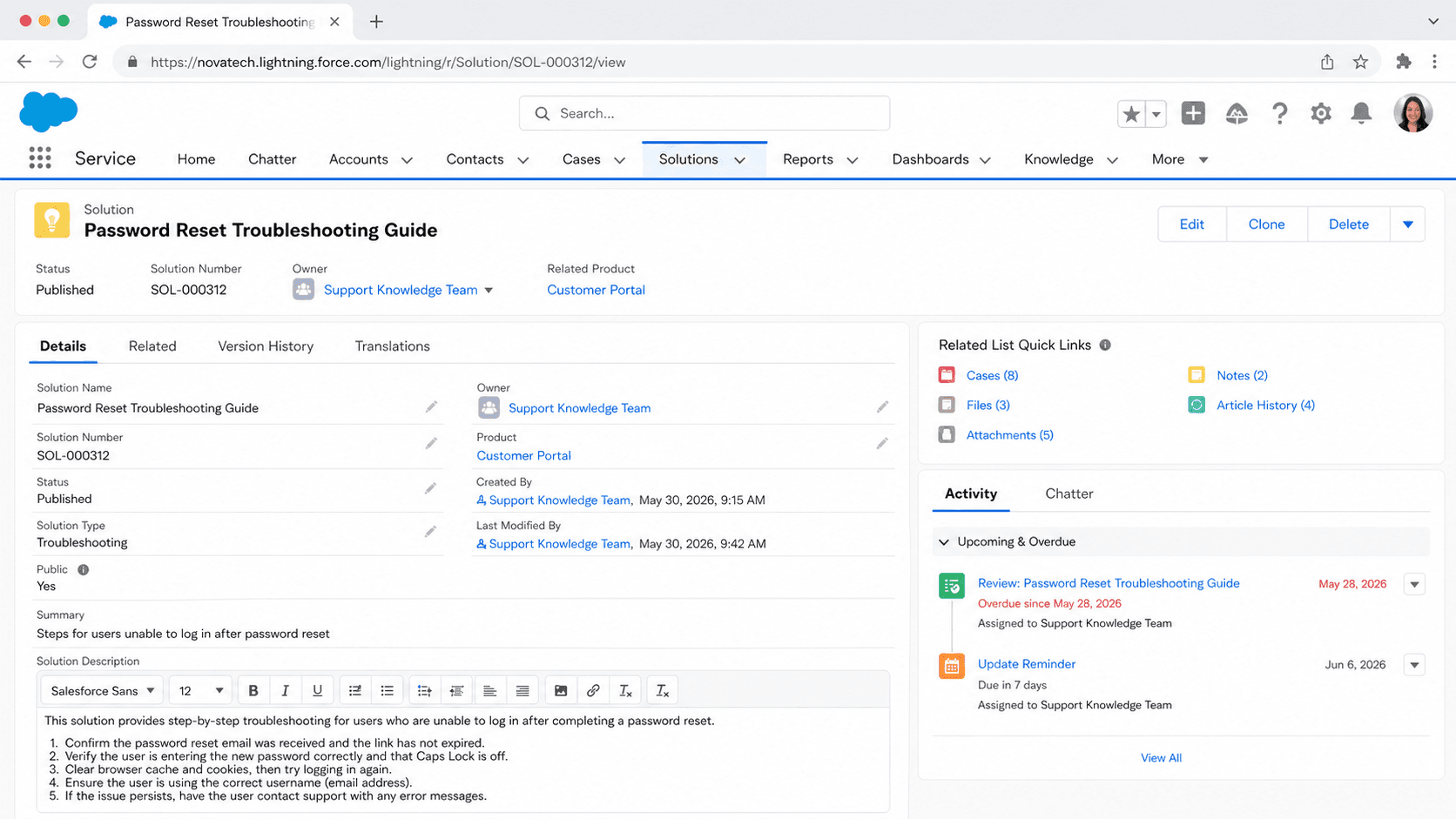Click Related List Quick Links info icon

(1105, 345)
